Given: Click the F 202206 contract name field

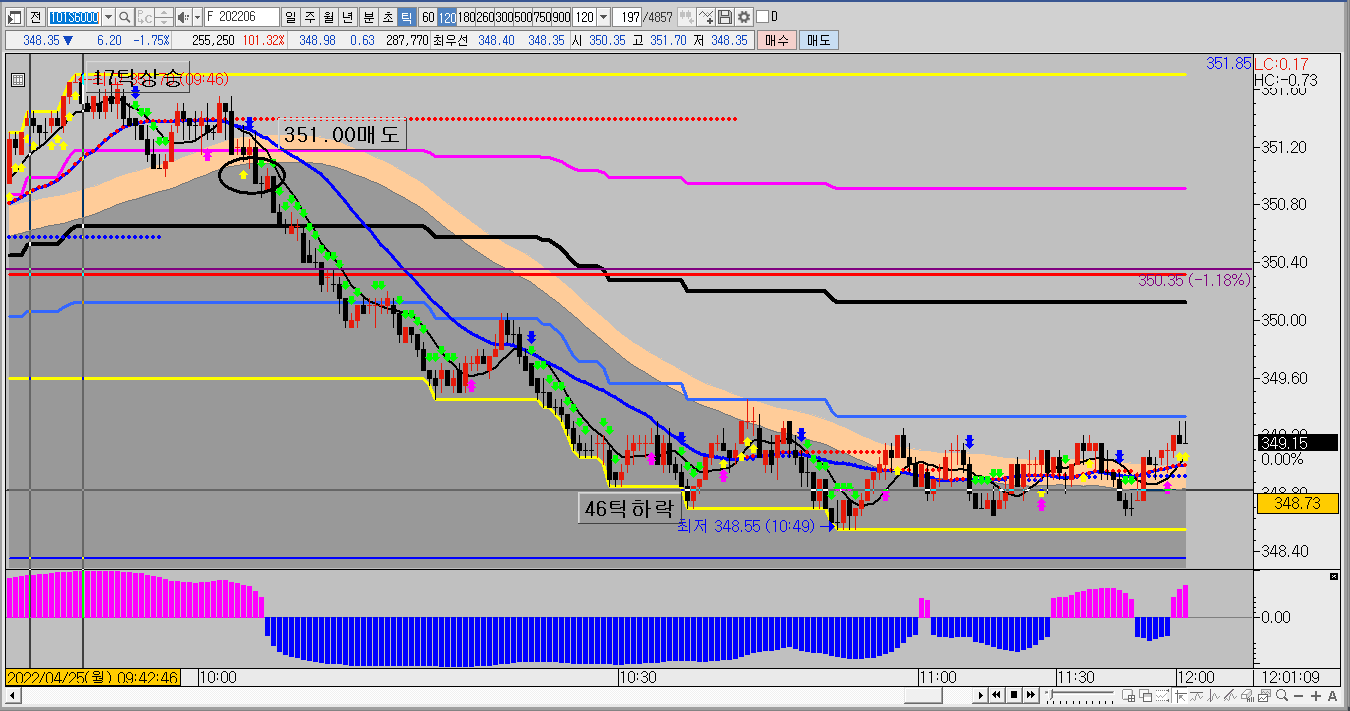Looking at the screenshot, I should click(x=242, y=17).
